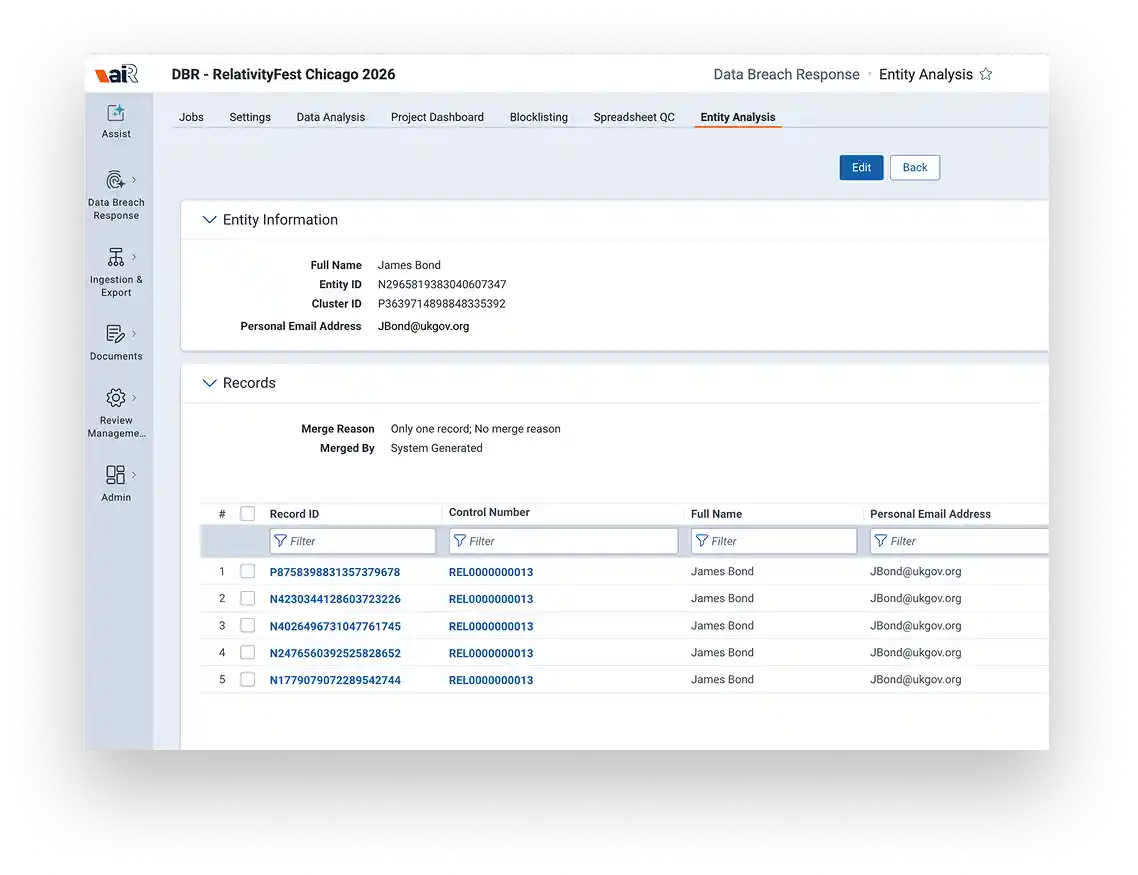Focus the Record ID filter field
Image resolution: width=1138 pixels, height=875 pixels.
click(353, 541)
